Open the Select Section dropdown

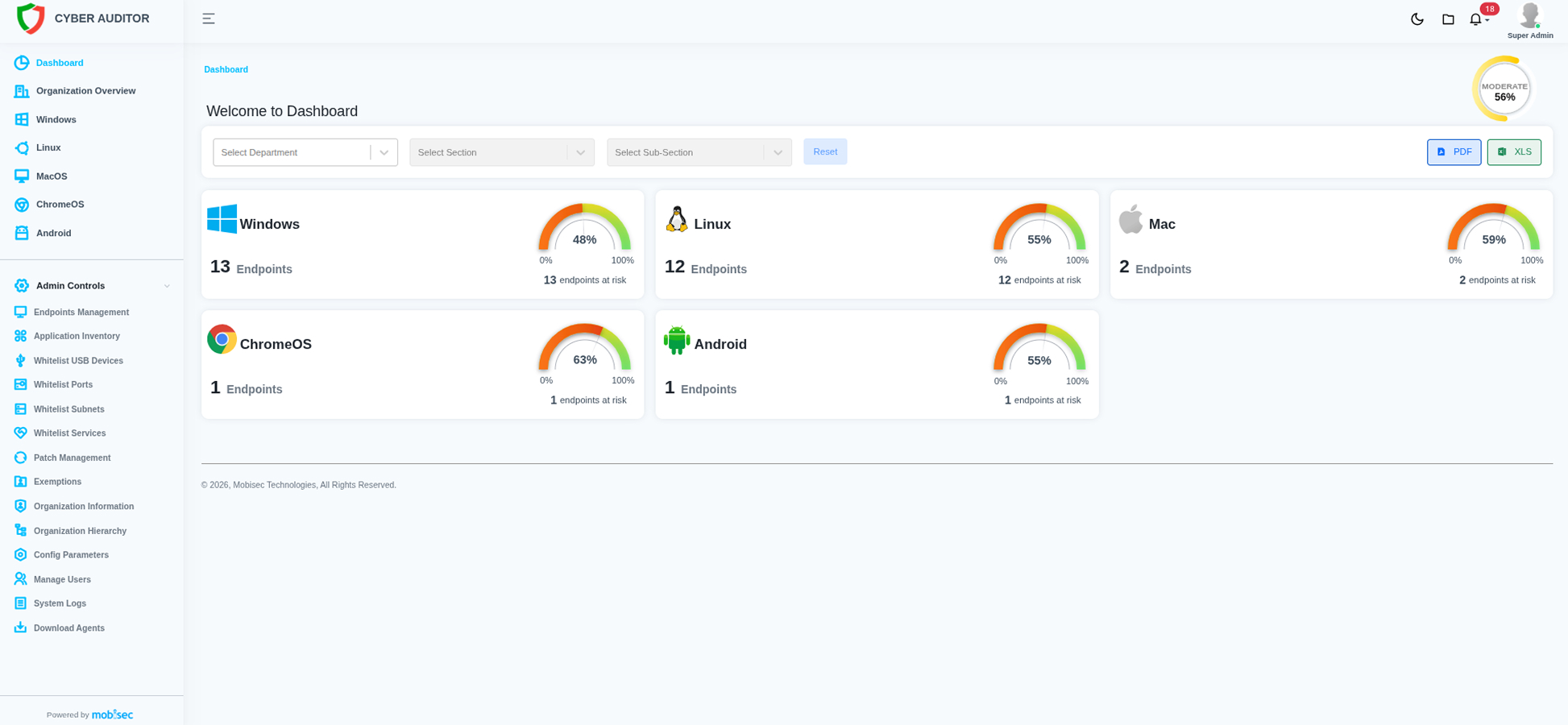(502, 152)
